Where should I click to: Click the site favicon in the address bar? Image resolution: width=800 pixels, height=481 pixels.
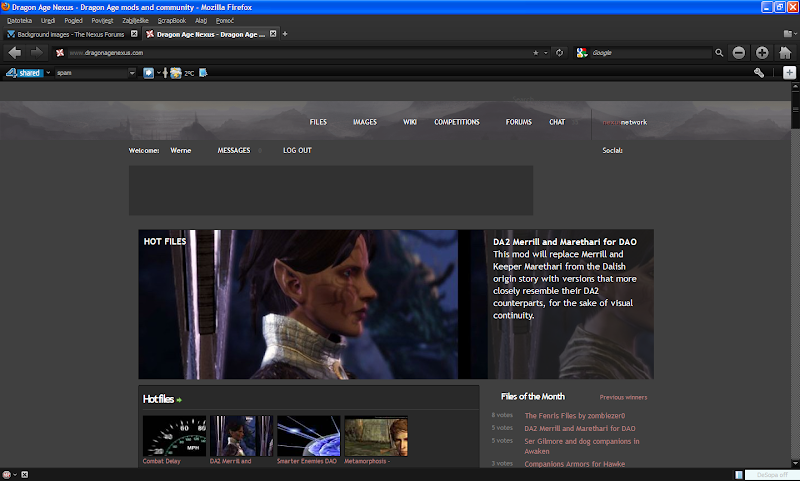[60, 53]
